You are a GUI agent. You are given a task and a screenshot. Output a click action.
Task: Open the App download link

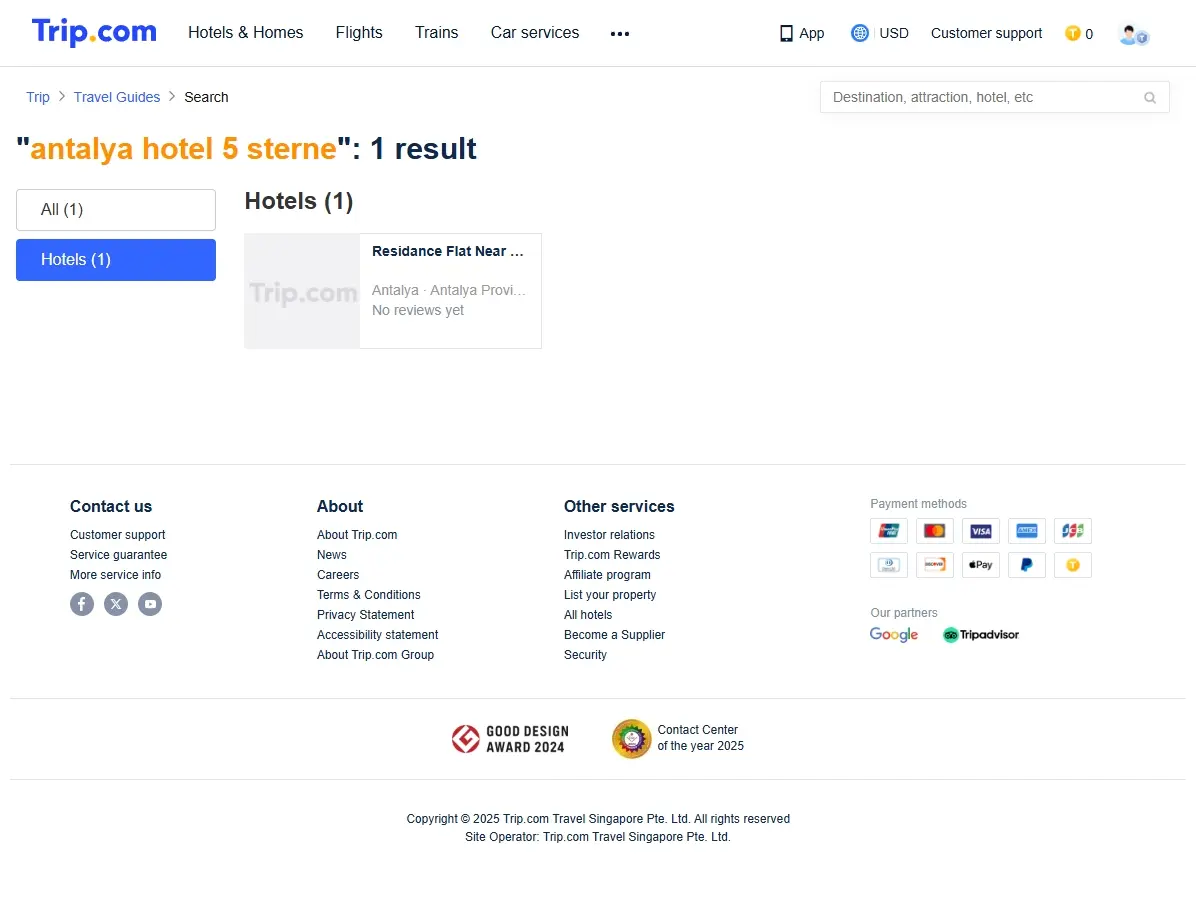[x=802, y=34]
